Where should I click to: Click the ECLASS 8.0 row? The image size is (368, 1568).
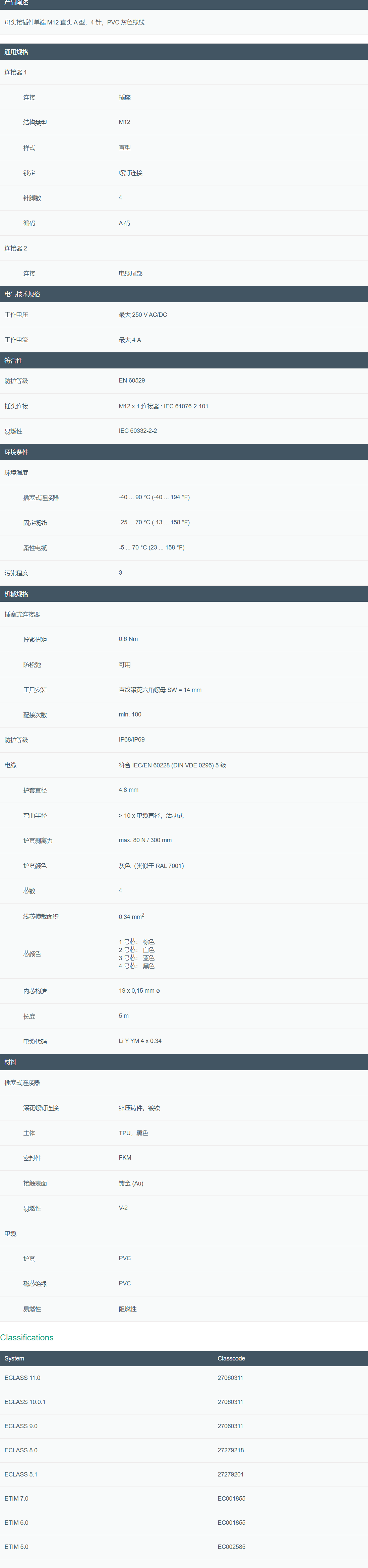pos(21,1450)
